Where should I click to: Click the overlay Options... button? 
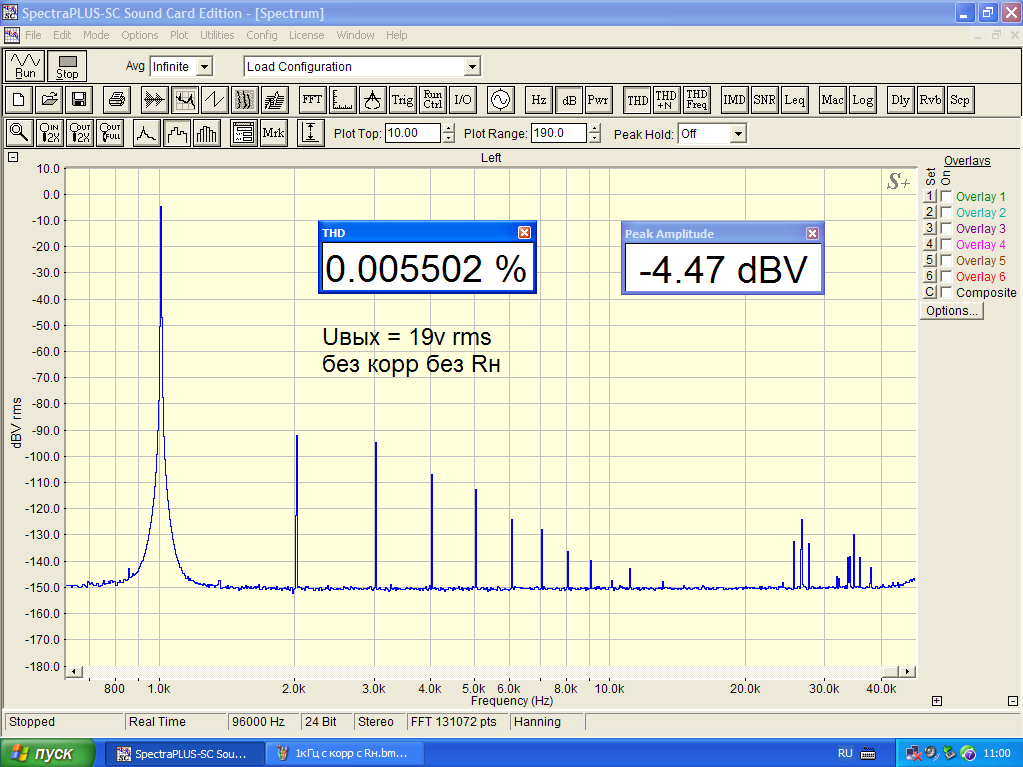(x=952, y=310)
